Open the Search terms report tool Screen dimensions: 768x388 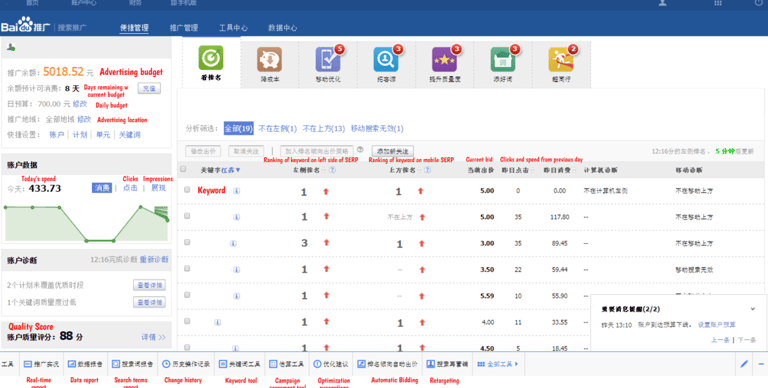coord(132,364)
